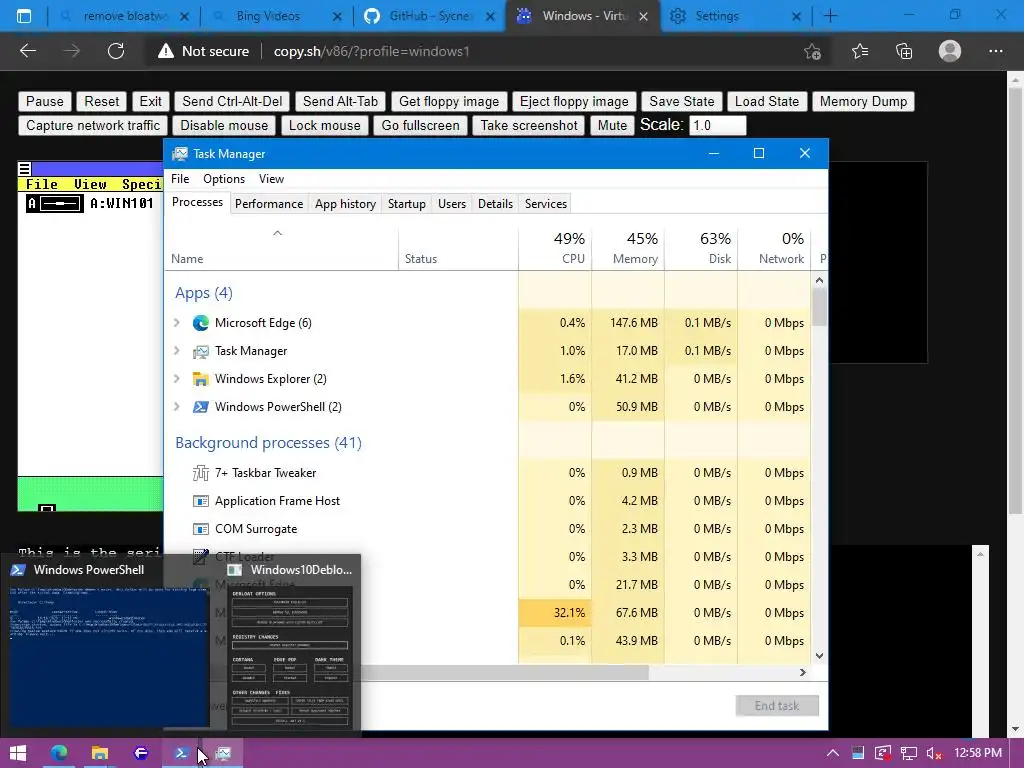Switch to the Performance tab
Screen dimensions: 1024x768
click(269, 204)
